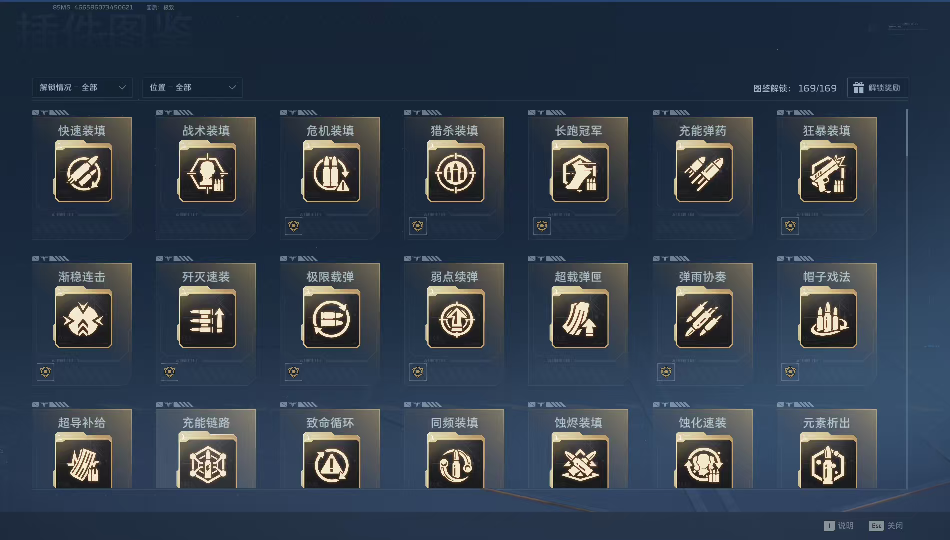The height and width of the screenshot is (540, 950).
Task: Open the 解锁奖励 rewards button
Action: [877, 88]
